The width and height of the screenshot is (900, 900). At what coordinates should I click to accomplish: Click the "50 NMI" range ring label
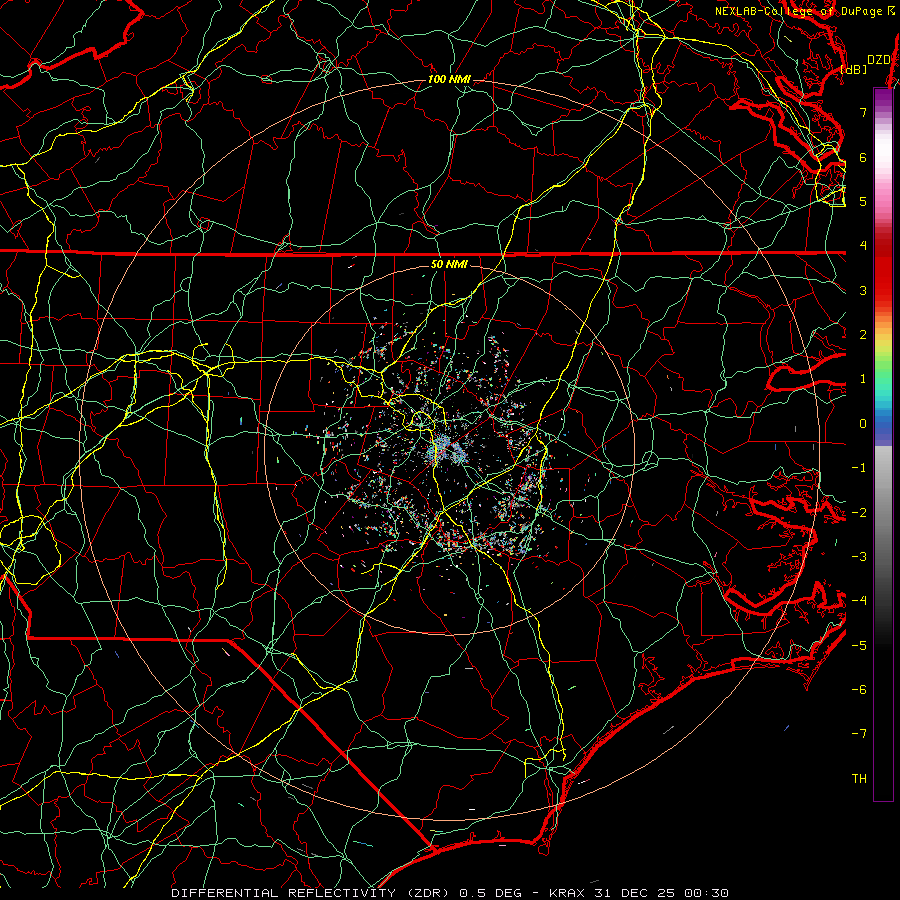(x=449, y=264)
